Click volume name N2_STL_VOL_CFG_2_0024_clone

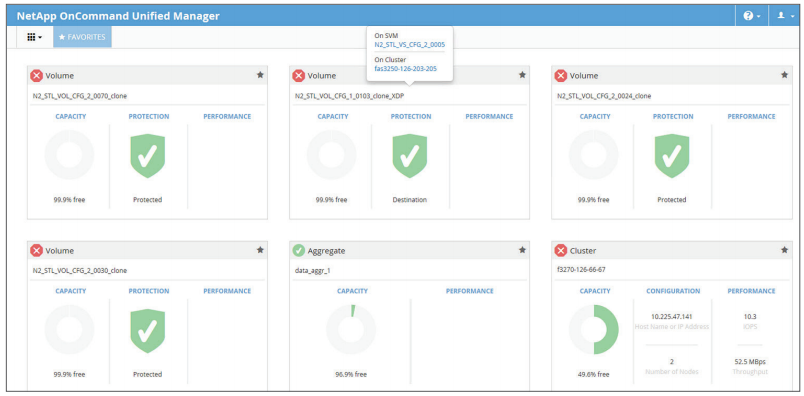(x=604, y=96)
